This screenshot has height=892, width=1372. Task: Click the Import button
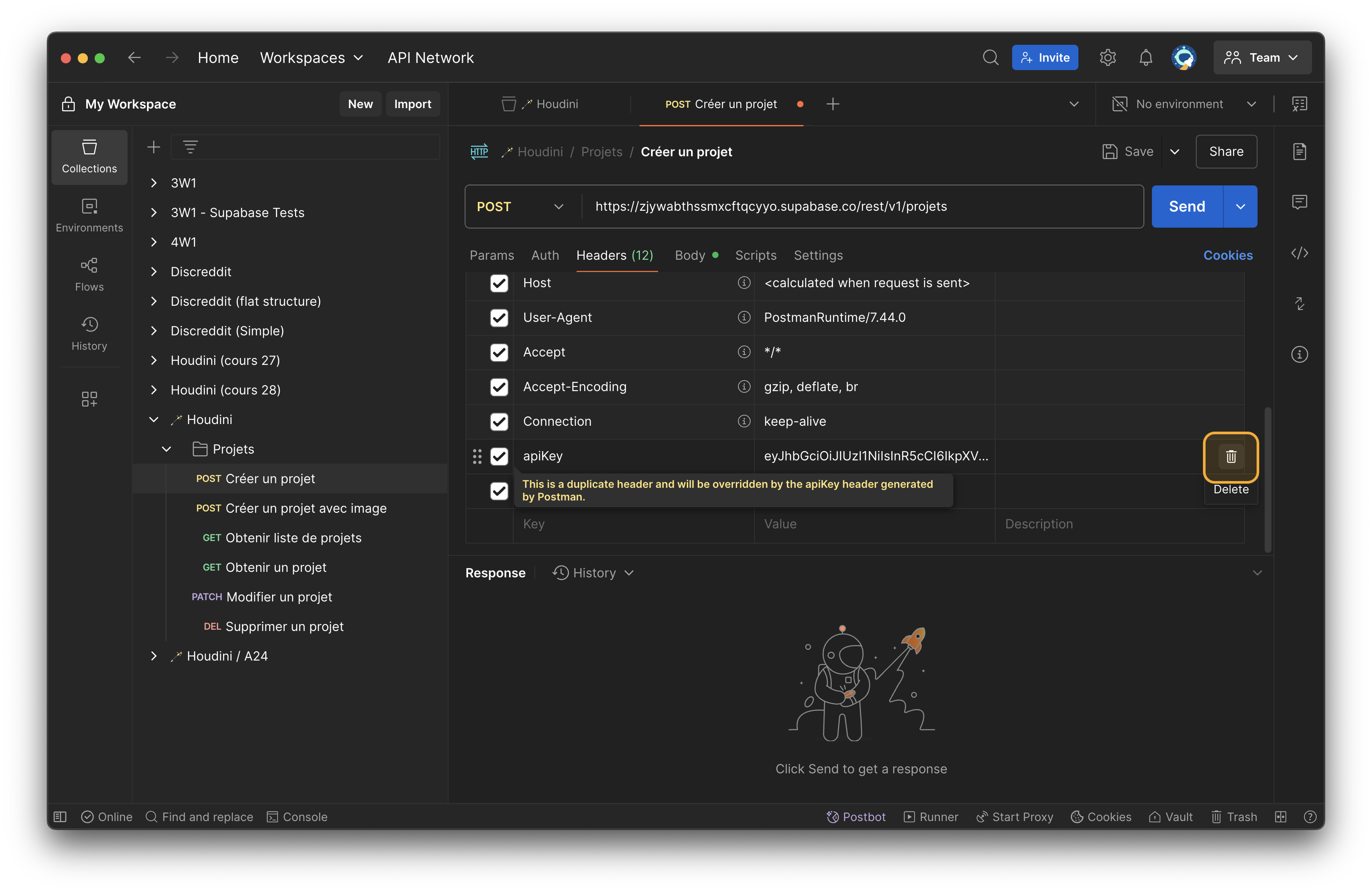pos(412,104)
